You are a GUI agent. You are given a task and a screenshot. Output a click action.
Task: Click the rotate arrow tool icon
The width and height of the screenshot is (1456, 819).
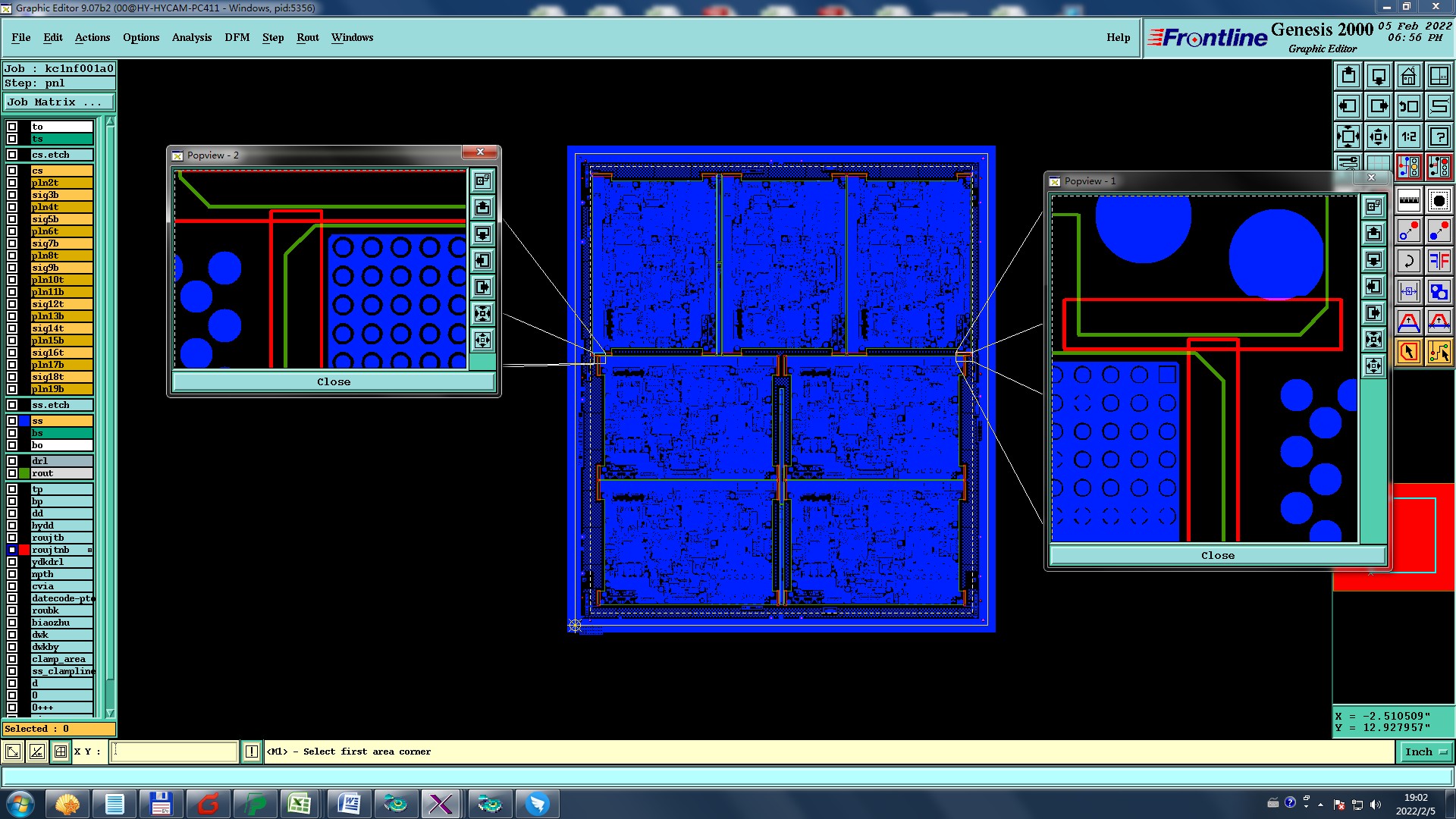pos(1408,262)
